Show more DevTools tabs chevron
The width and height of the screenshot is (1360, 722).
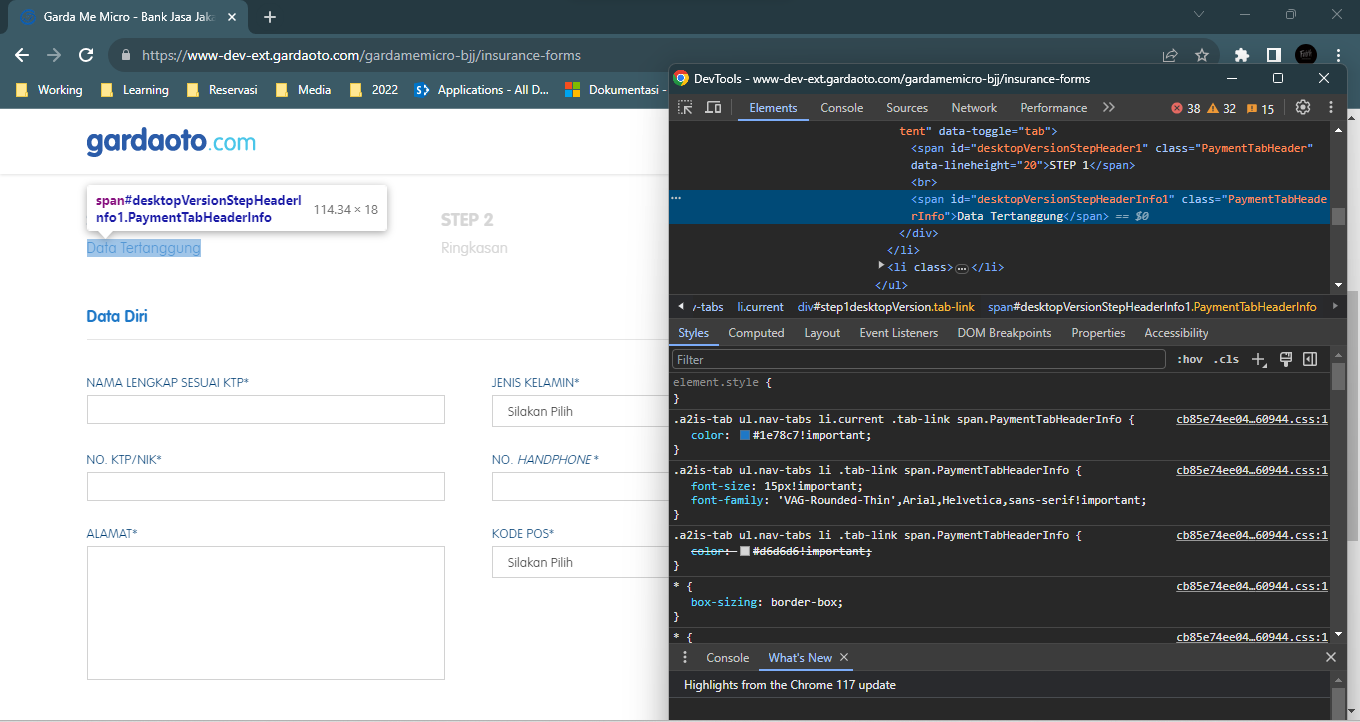(1109, 108)
